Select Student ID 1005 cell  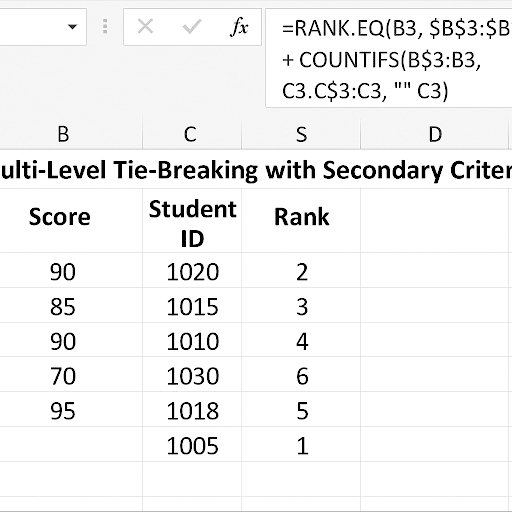coord(192,444)
